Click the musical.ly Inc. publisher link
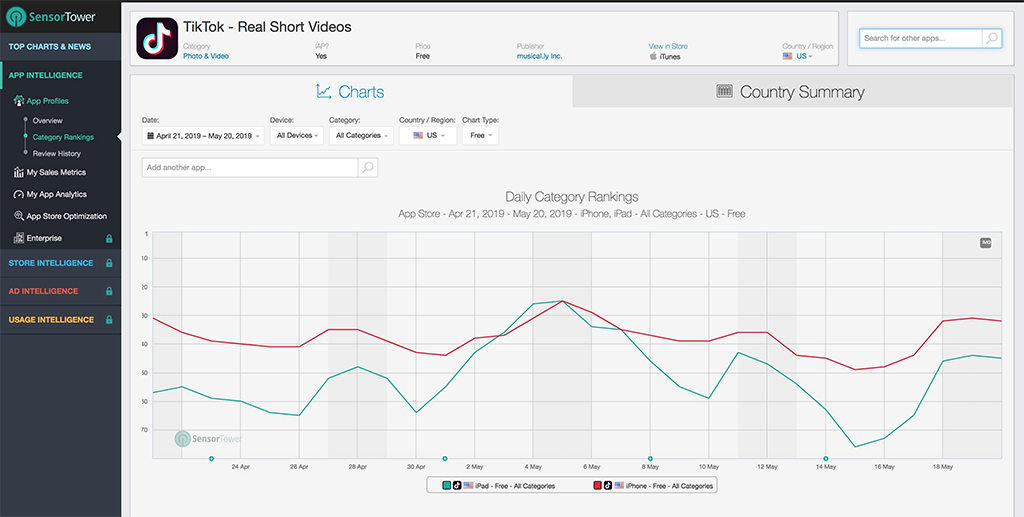 (539, 56)
